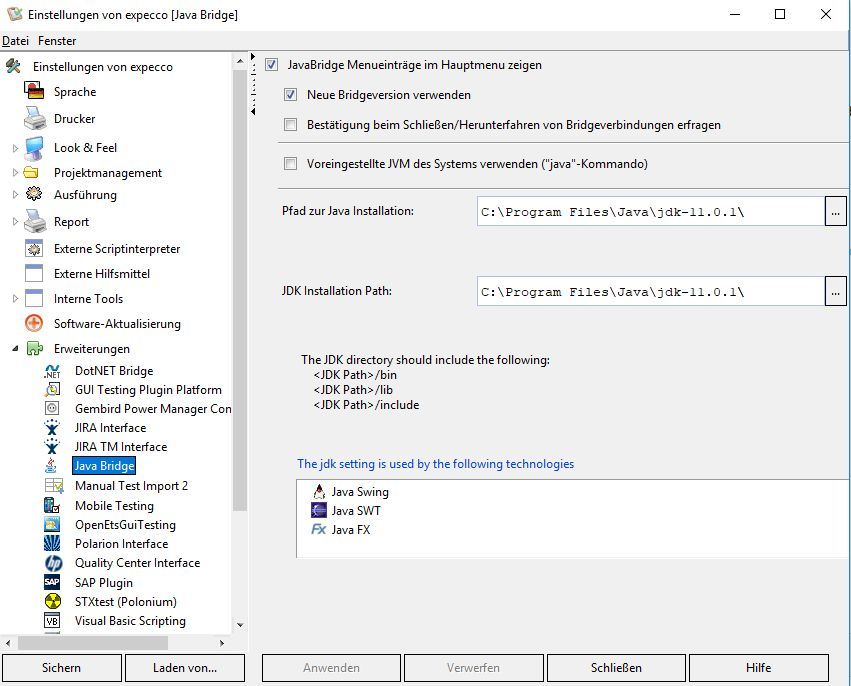Click the SAP Plugin icon
This screenshot has width=851, height=686.
coord(53,582)
